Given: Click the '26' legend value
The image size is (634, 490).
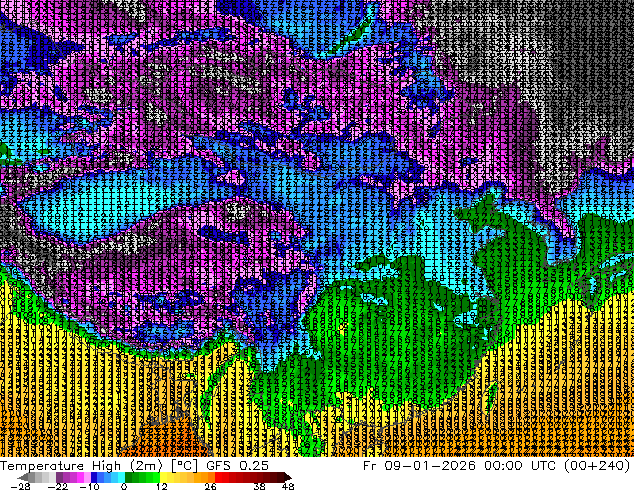Looking at the screenshot, I should (x=210, y=486).
